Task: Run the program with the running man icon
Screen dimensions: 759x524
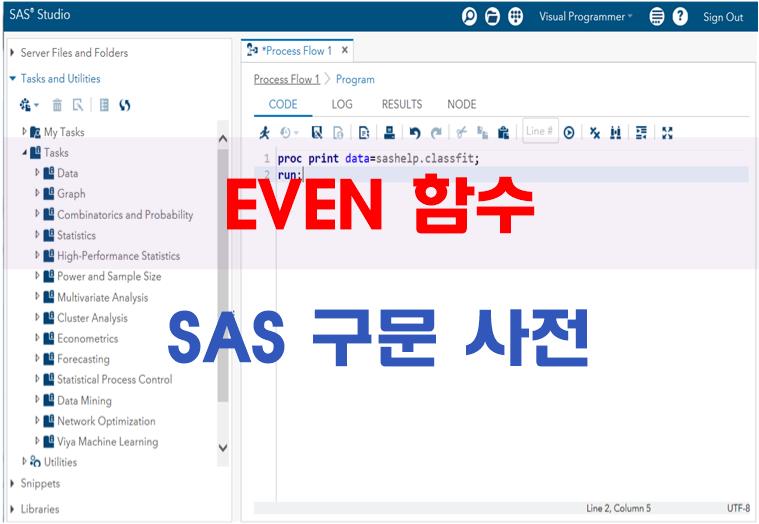Action: click(x=264, y=132)
